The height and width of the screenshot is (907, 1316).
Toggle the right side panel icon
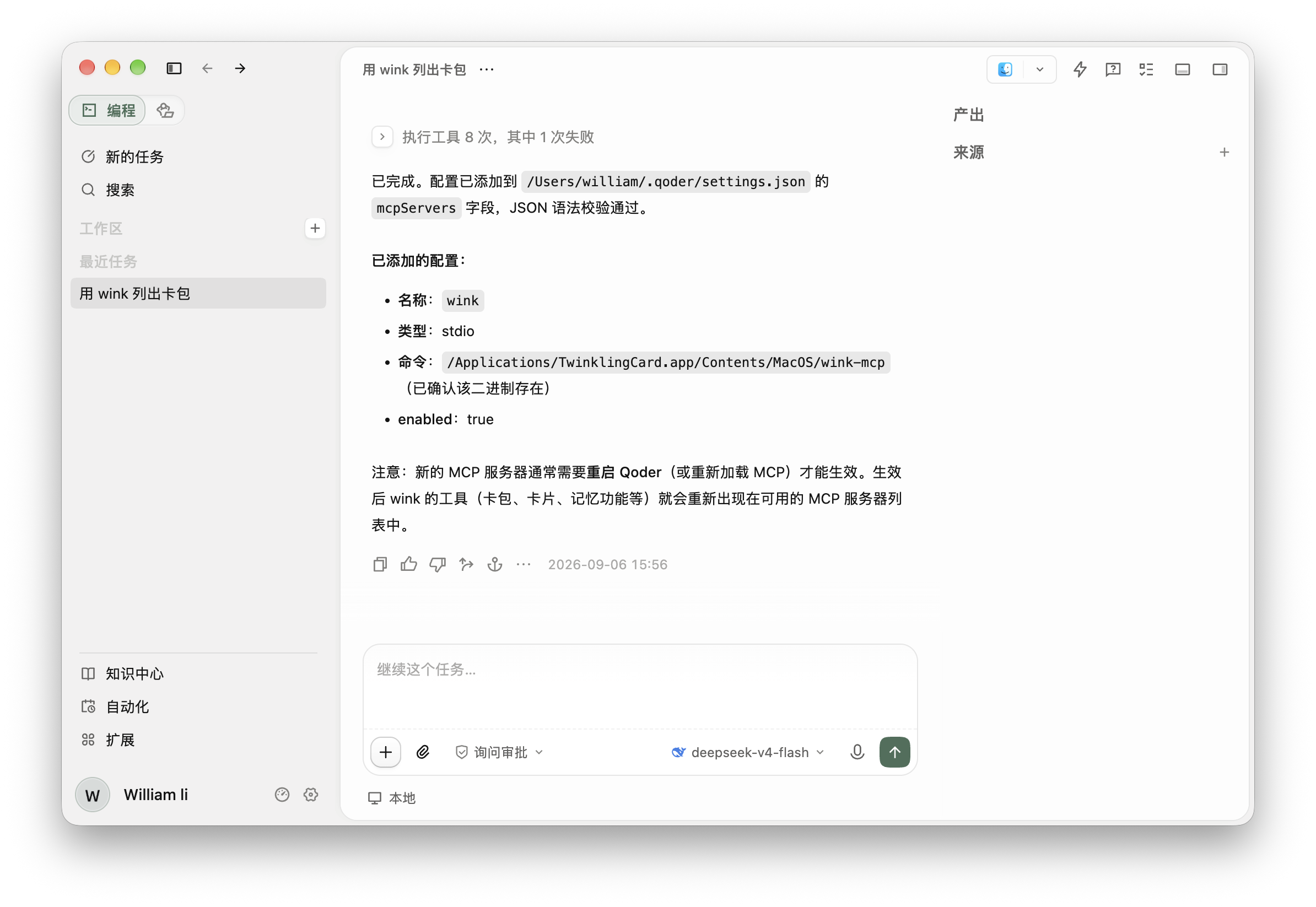pos(1221,69)
